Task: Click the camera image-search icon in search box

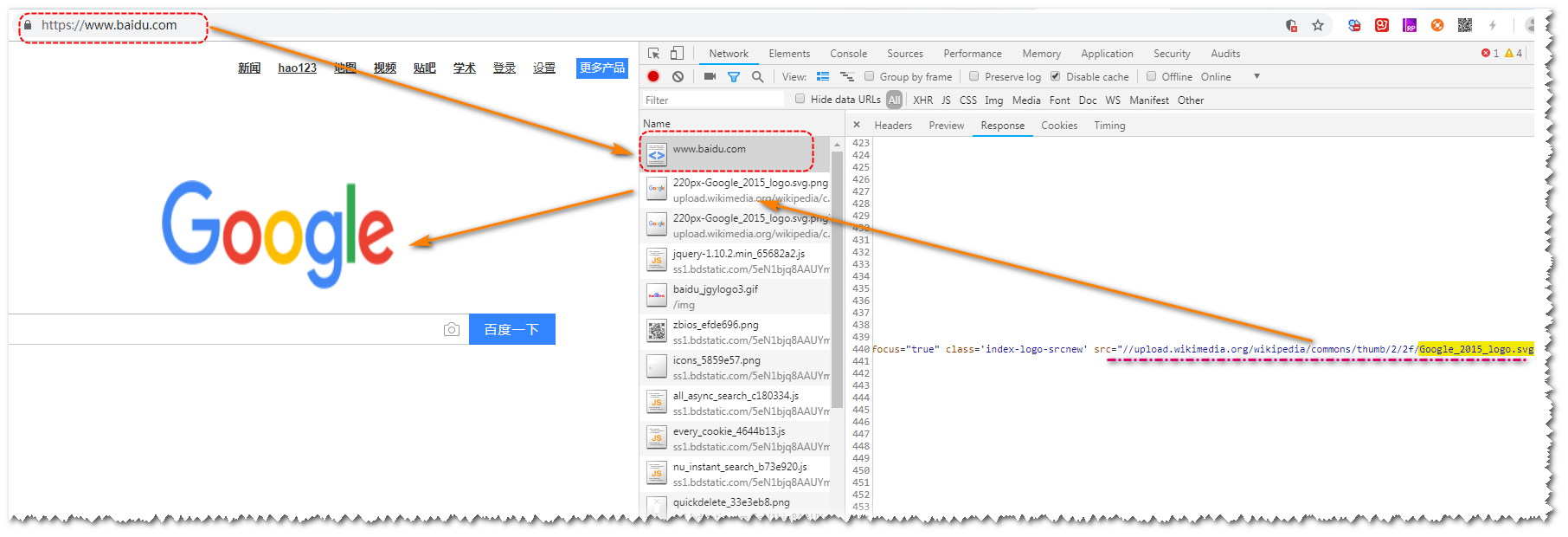Action: [452, 329]
